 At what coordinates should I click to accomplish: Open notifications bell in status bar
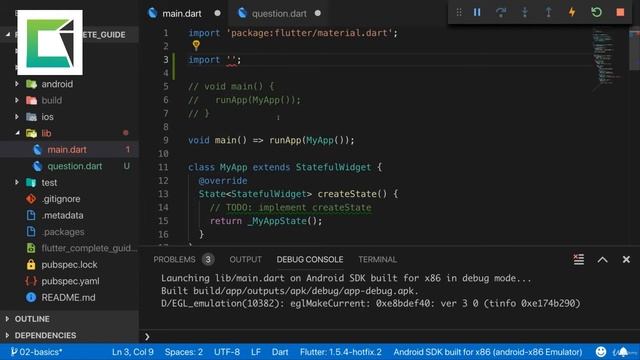pos(623,352)
